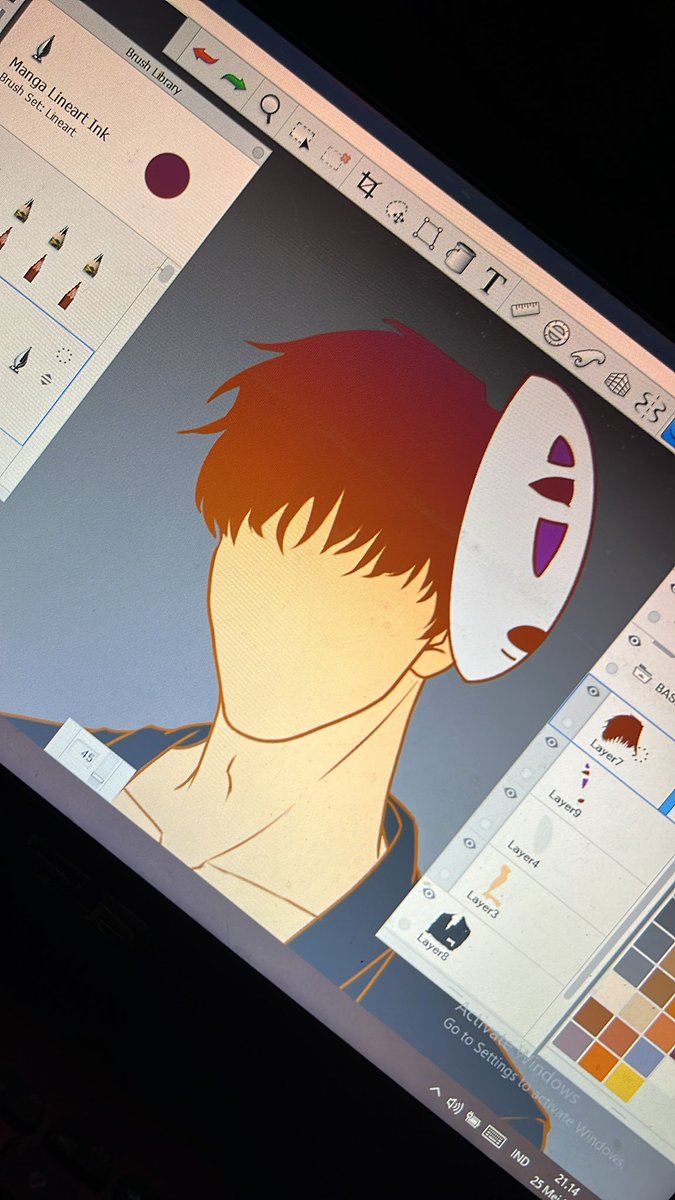
Task: Hide Layer9 using its eye icon
Action: 552,742
